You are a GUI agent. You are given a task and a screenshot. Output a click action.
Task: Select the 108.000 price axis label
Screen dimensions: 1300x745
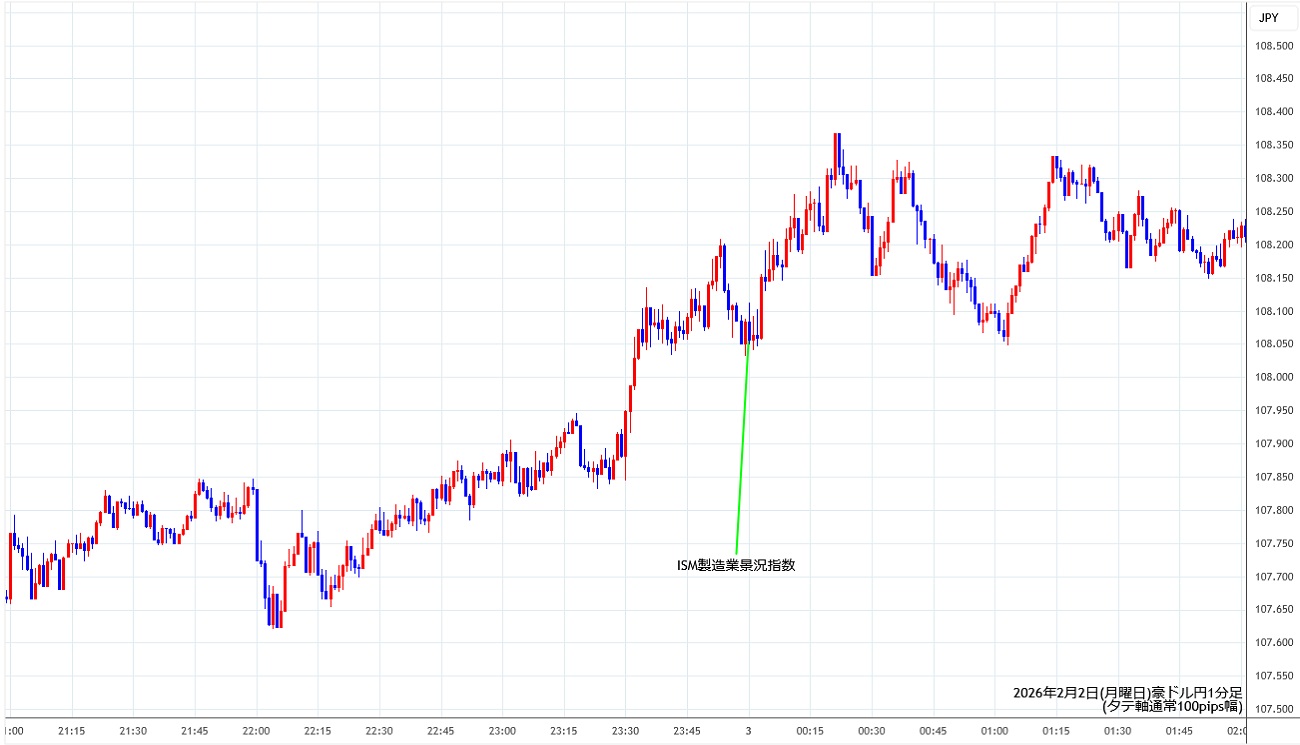1274,377
